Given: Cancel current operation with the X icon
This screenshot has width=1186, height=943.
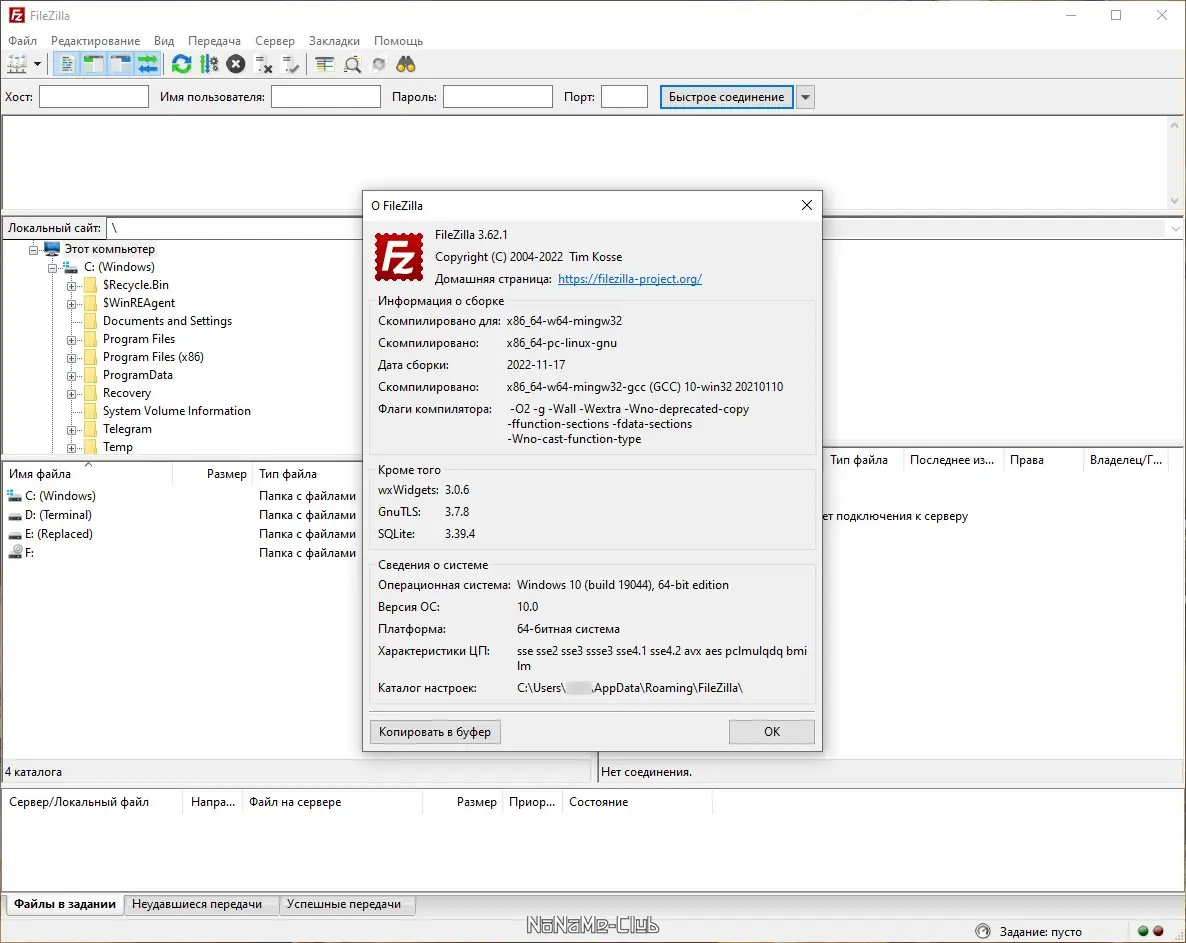Looking at the screenshot, I should click(236, 64).
